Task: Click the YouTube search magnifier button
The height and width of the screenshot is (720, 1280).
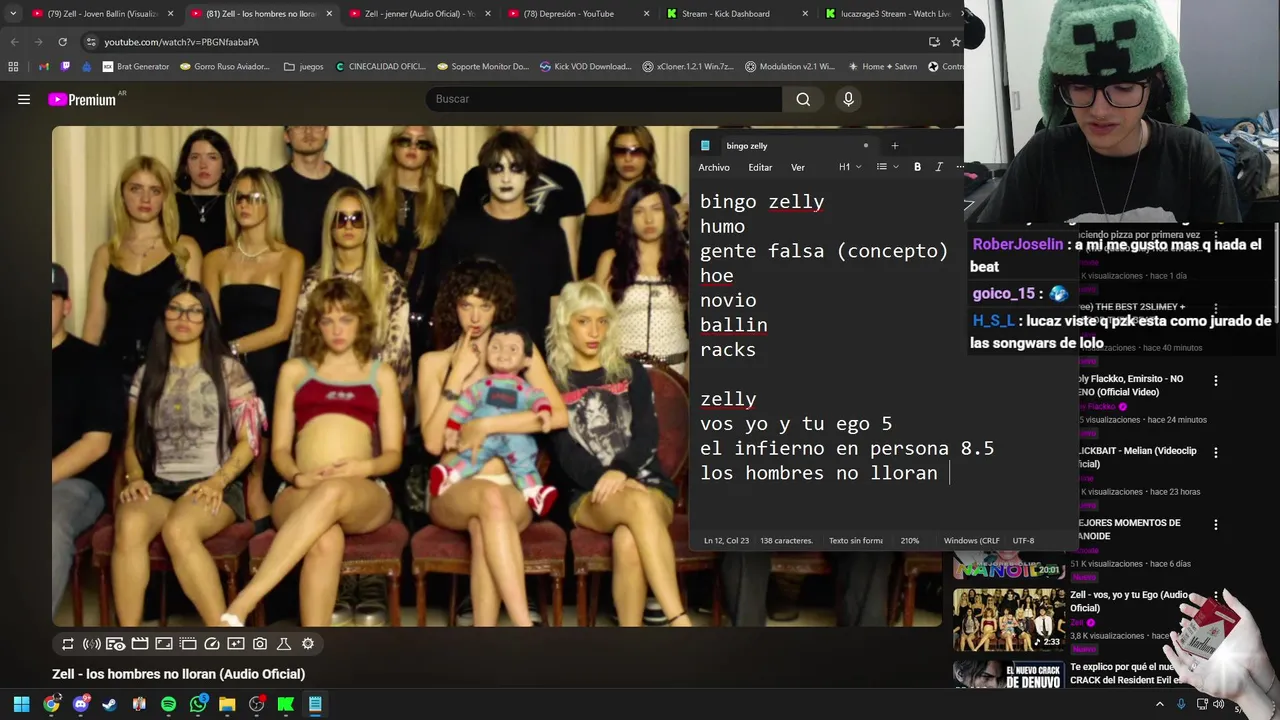Action: pos(803,99)
